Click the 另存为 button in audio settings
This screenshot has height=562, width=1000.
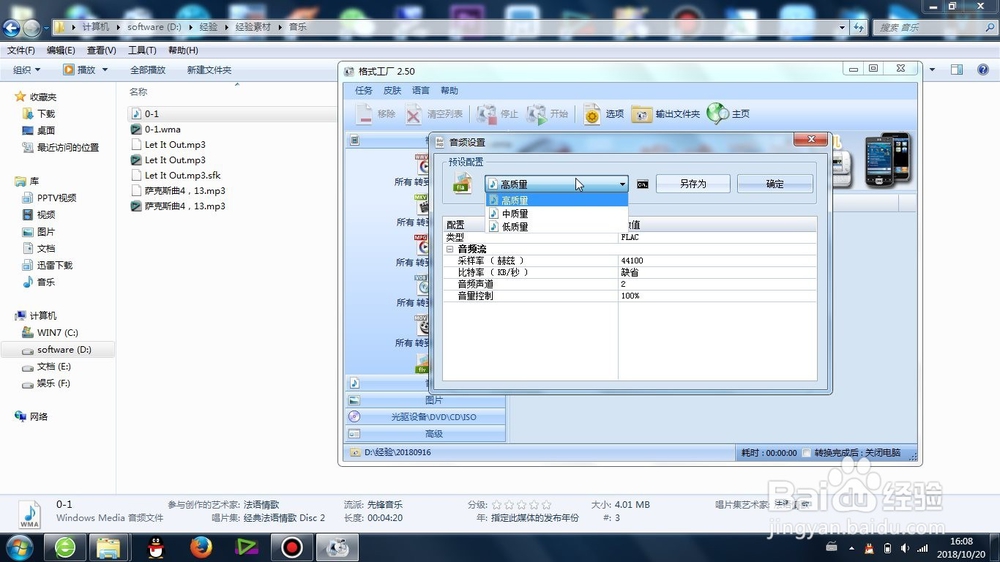(x=693, y=184)
